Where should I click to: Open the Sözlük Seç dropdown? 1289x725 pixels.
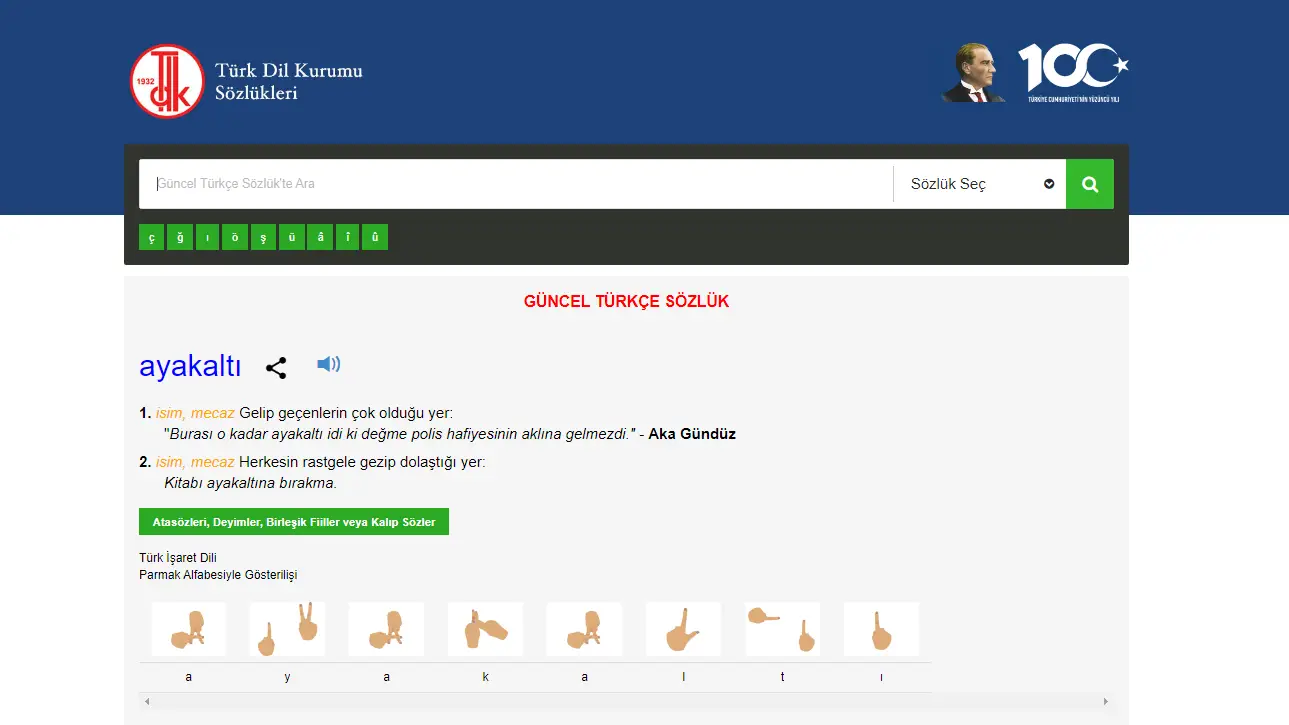[x=980, y=184]
